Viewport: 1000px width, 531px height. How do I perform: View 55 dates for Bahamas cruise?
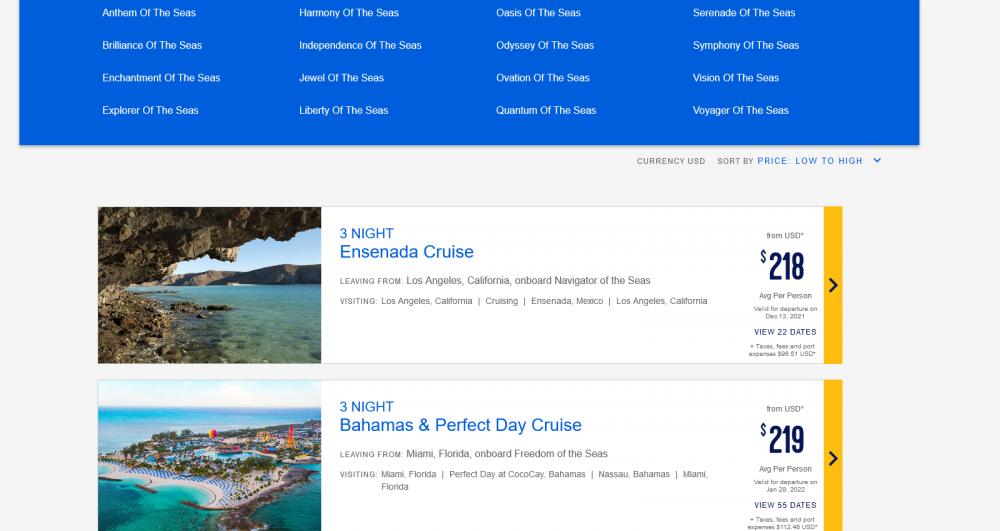pyautogui.click(x=785, y=506)
